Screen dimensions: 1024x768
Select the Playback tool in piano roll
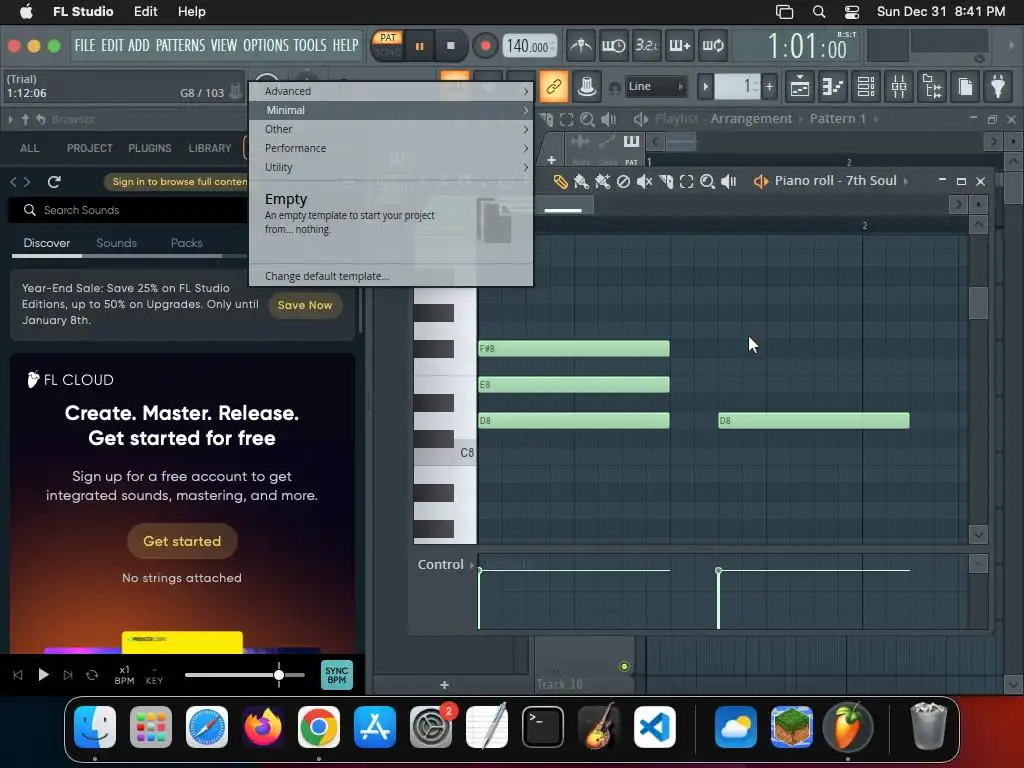(x=729, y=182)
